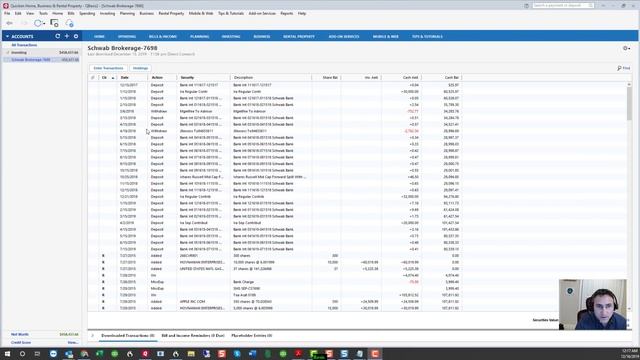The image size is (640, 360).
Task: Switch to the HOME tab
Action: (99, 37)
